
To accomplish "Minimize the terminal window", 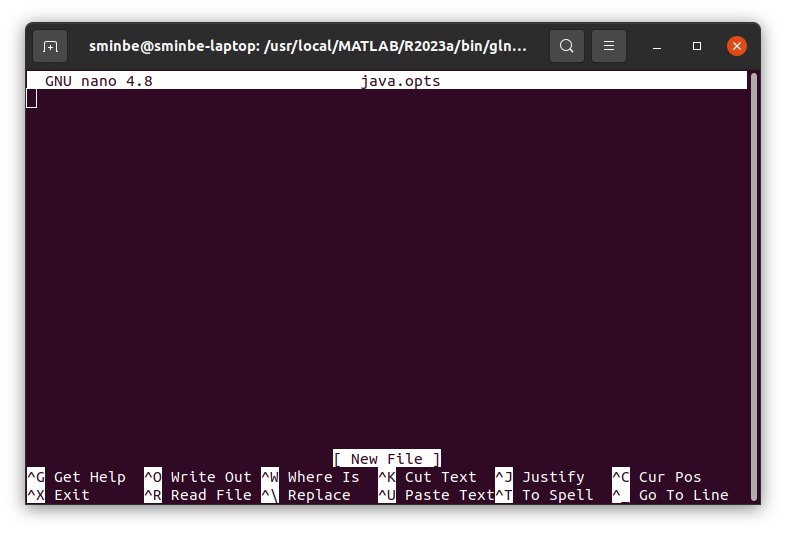I will click(657, 47).
